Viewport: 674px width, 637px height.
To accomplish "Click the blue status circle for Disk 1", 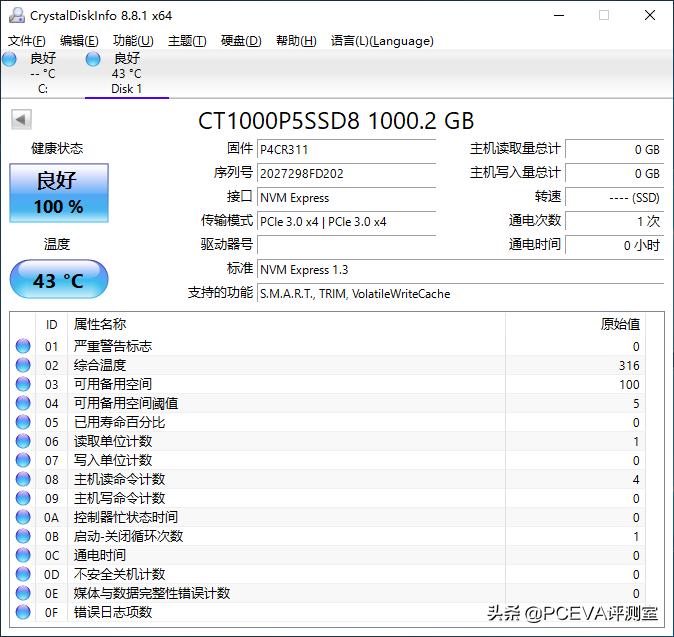I will click(x=93, y=59).
